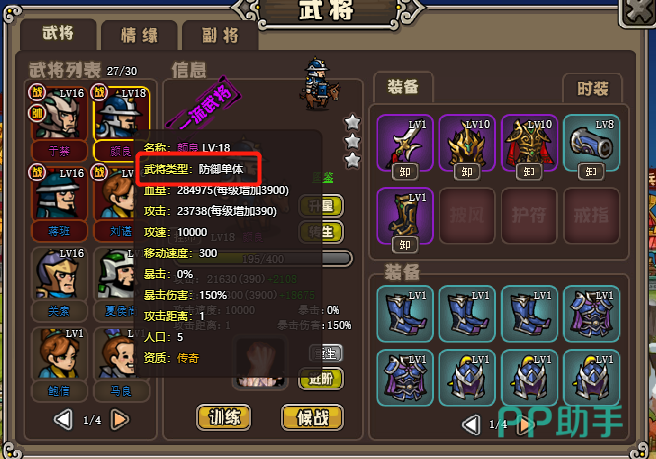656x459 pixels.
Task: Click the 进阶 advance button
Action: pos(321,378)
